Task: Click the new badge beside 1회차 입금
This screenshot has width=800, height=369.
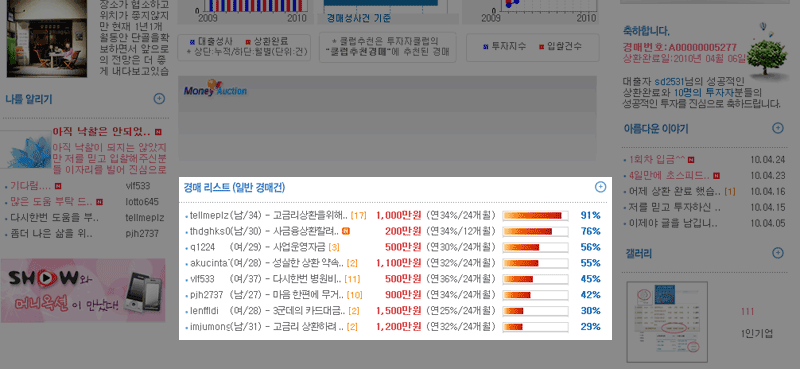Action: (691, 160)
